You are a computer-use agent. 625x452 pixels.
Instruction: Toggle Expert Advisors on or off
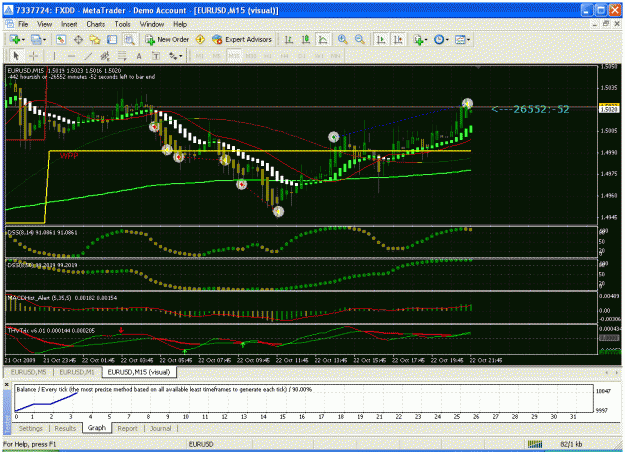tap(242, 39)
